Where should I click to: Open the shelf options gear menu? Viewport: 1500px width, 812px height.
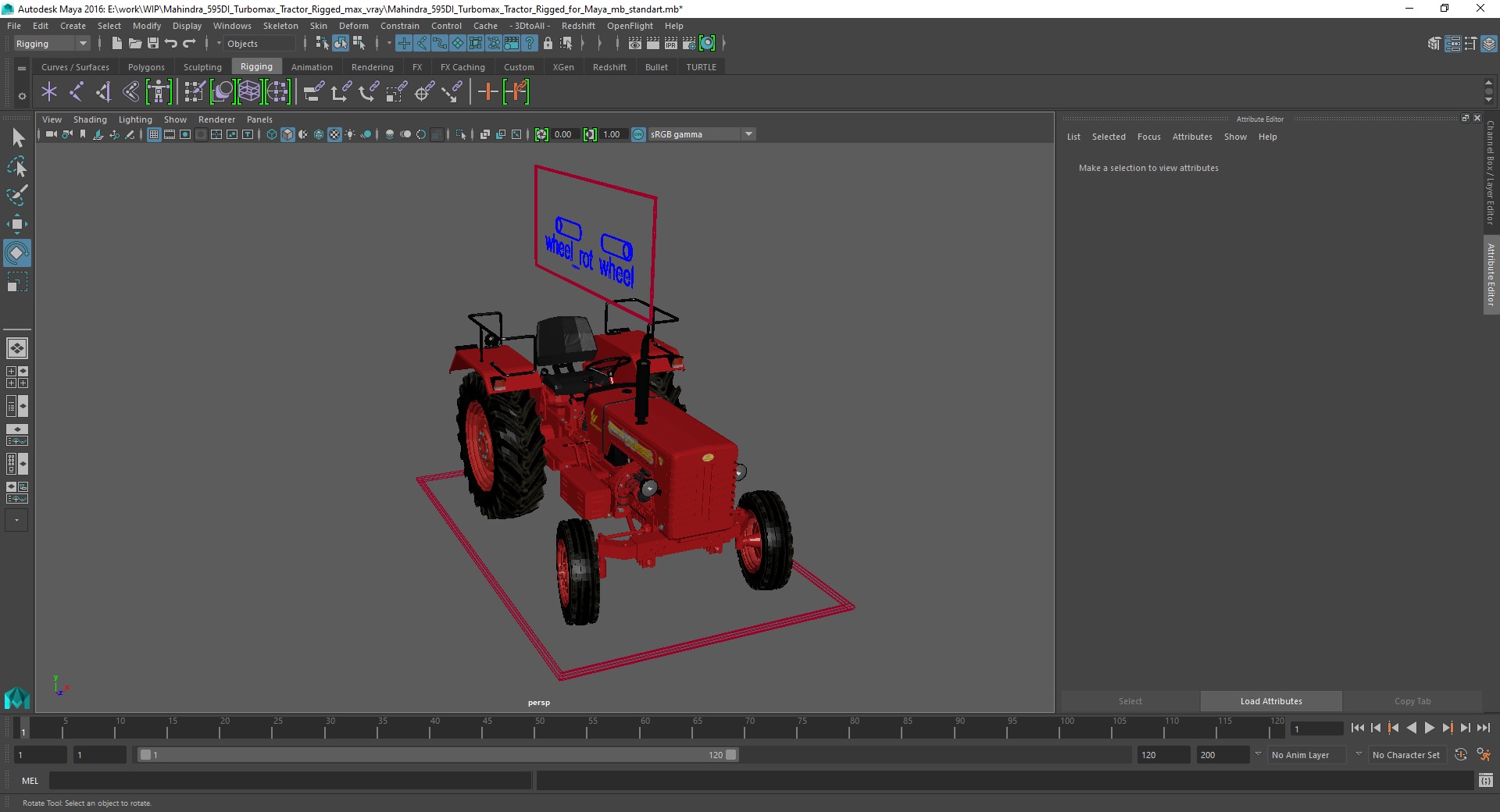[x=22, y=96]
